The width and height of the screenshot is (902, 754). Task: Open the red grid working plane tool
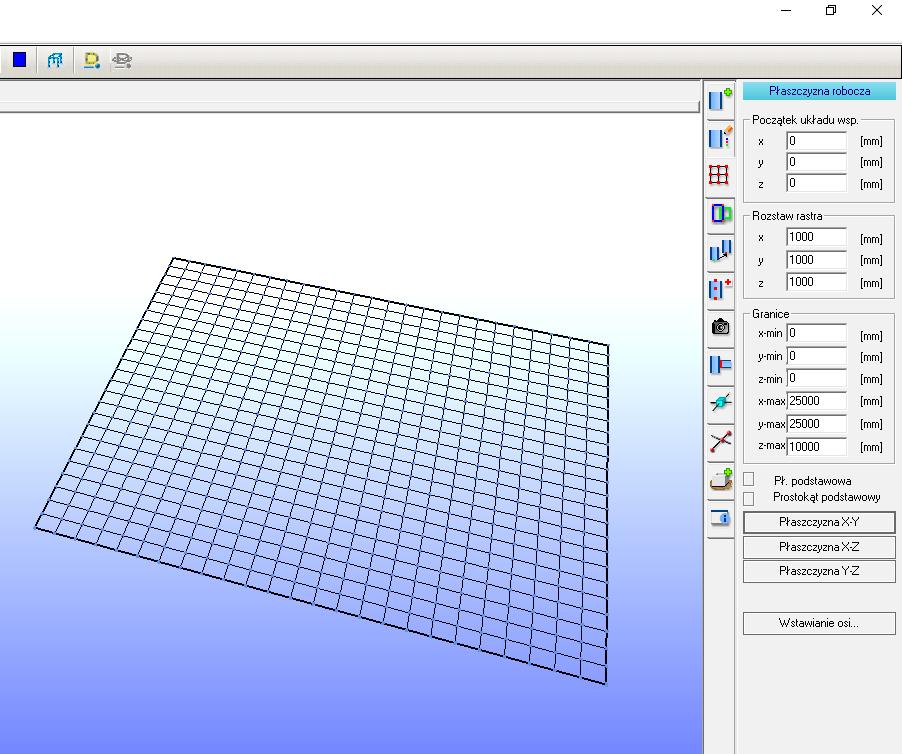[719, 175]
